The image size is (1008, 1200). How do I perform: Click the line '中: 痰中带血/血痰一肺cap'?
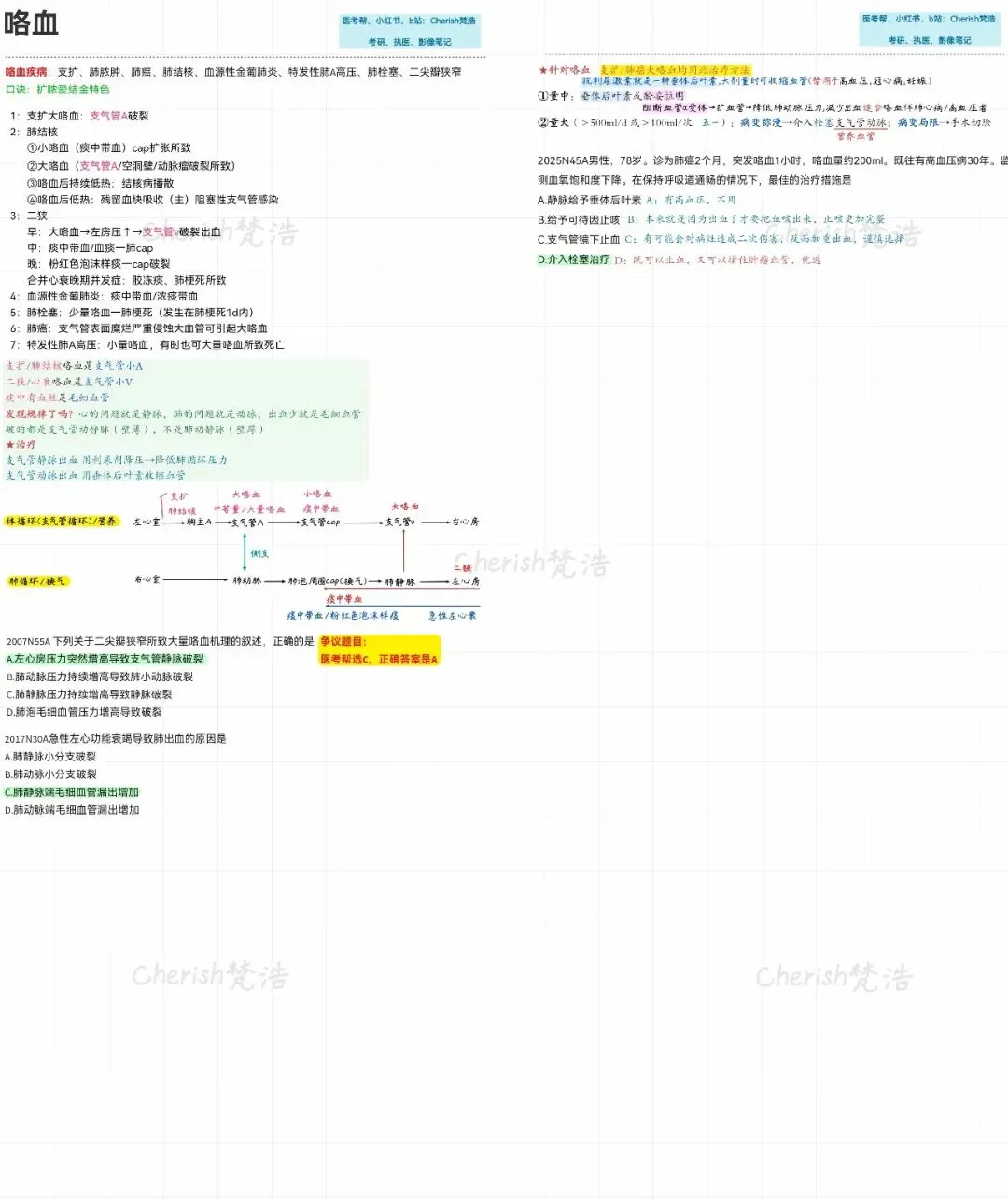click(x=90, y=248)
